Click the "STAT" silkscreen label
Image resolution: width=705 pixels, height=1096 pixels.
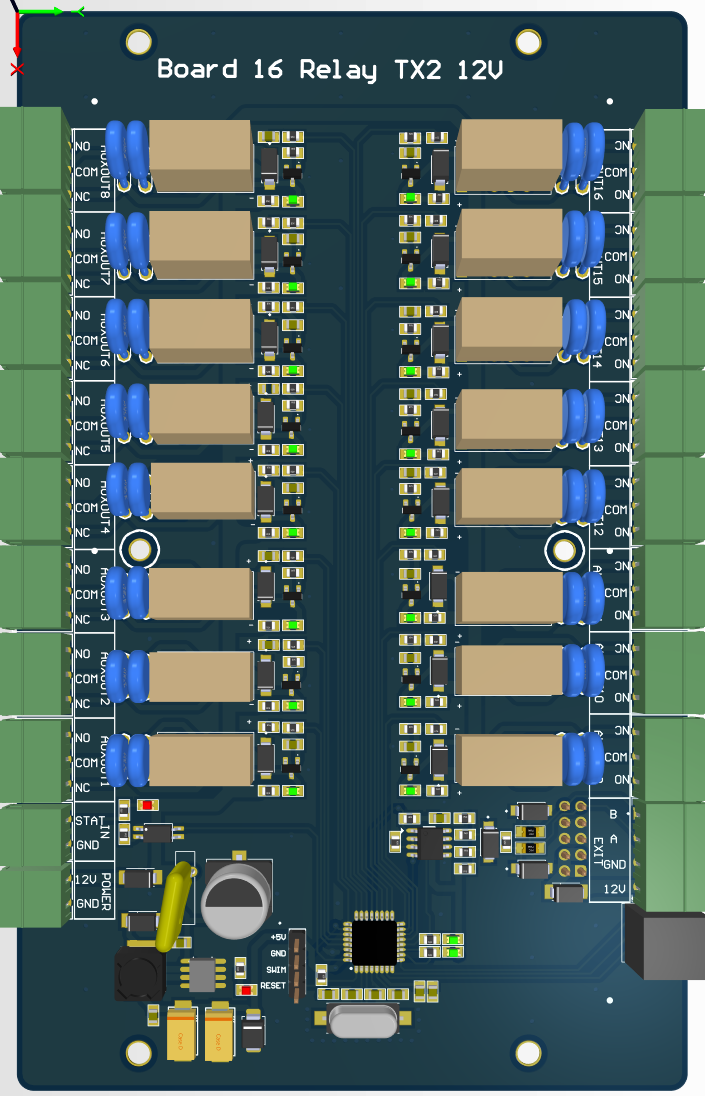tap(90, 821)
